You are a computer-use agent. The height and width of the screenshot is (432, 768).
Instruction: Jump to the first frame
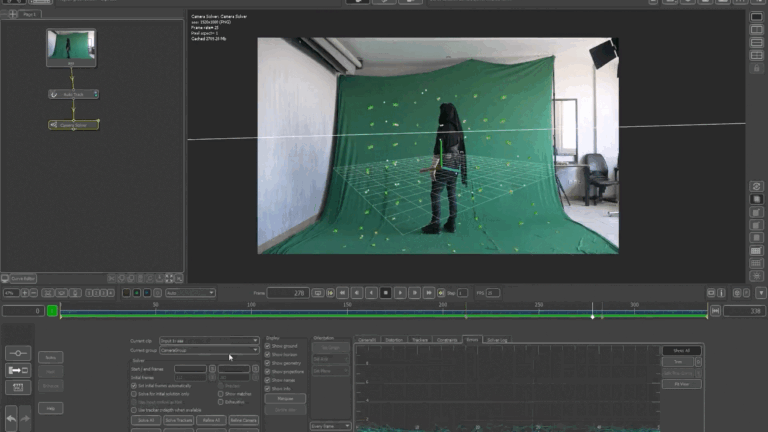pyautogui.click(x=342, y=293)
